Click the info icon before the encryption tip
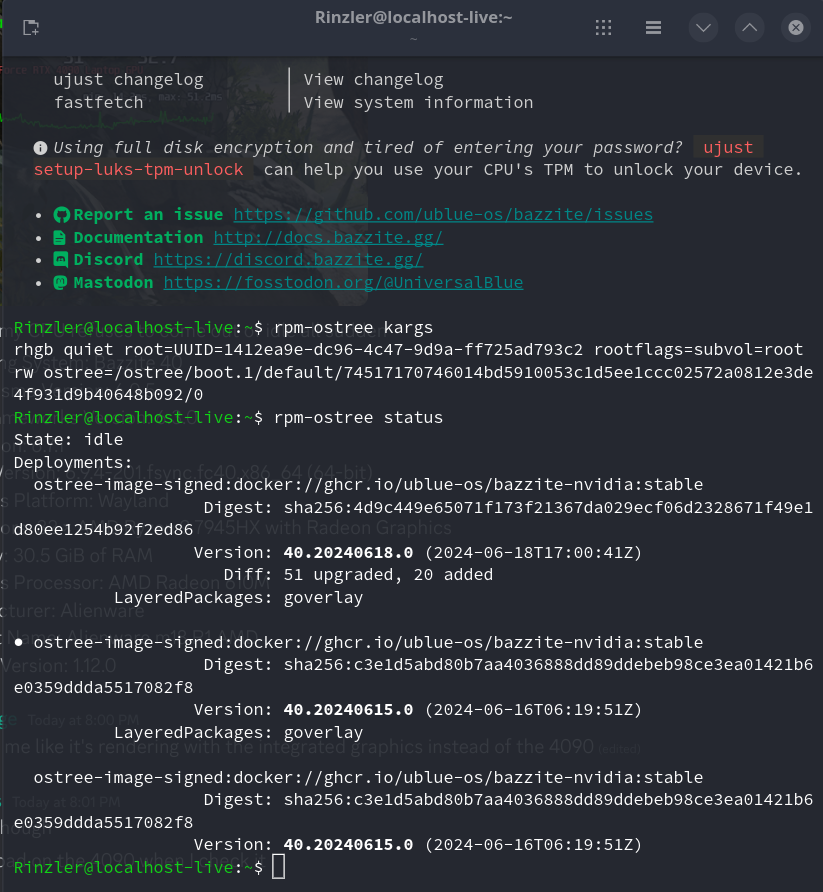 click(x=40, y=147)
